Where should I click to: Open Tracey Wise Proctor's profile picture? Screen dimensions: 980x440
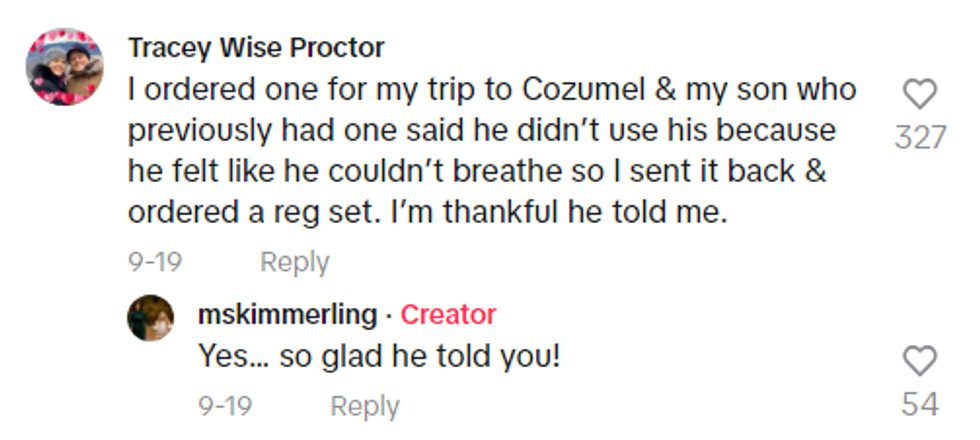[x=65, y=66]
